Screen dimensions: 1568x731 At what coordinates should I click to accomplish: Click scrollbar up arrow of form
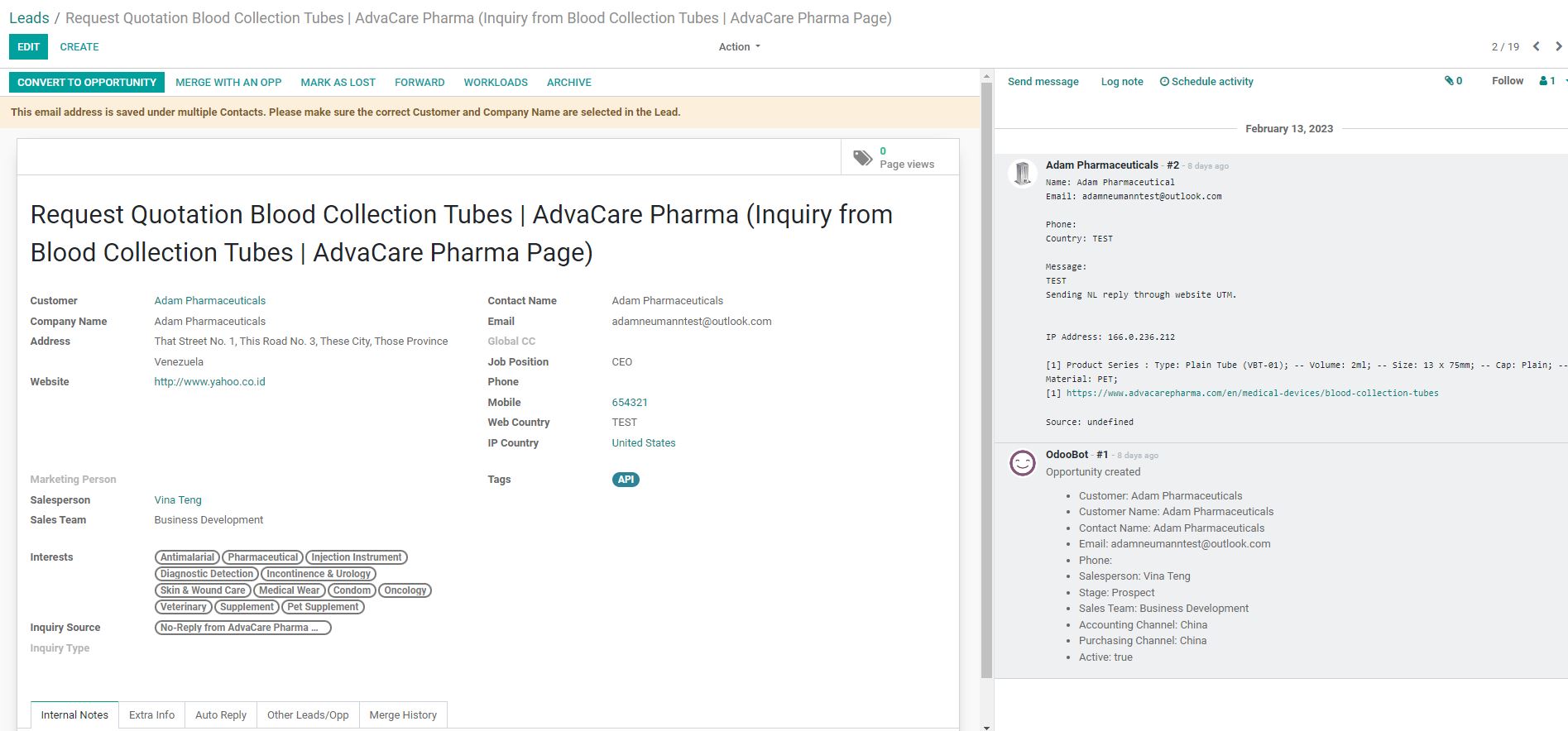coord(986,76)
